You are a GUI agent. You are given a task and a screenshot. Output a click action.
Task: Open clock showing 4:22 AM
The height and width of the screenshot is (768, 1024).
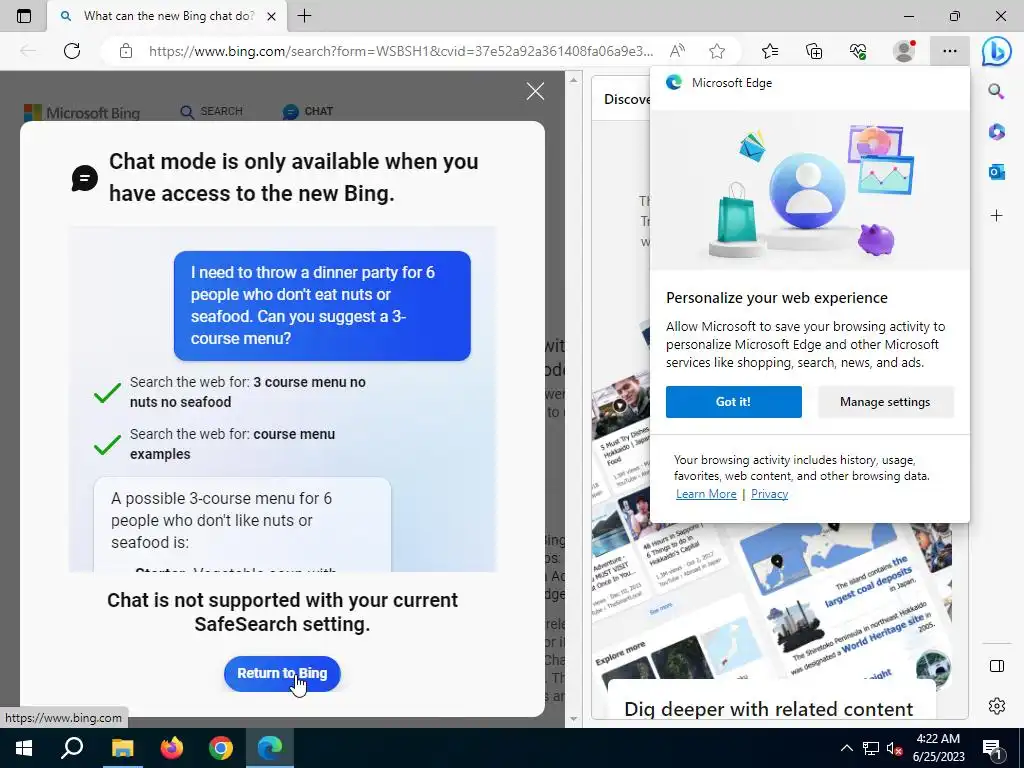(x=938, y=748)
